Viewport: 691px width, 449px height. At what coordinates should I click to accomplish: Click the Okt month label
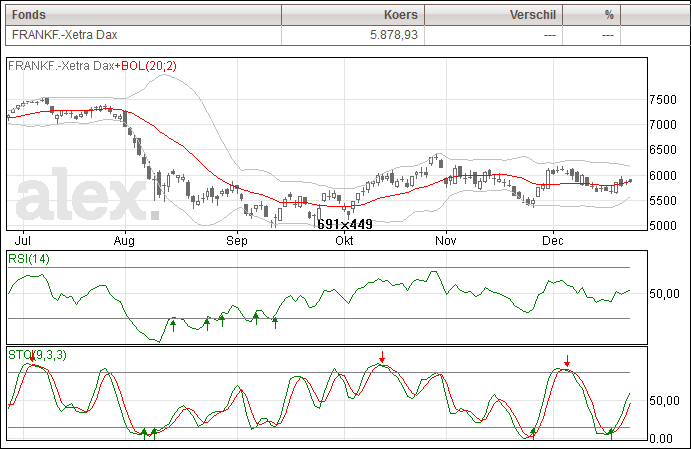coord(344,241)
